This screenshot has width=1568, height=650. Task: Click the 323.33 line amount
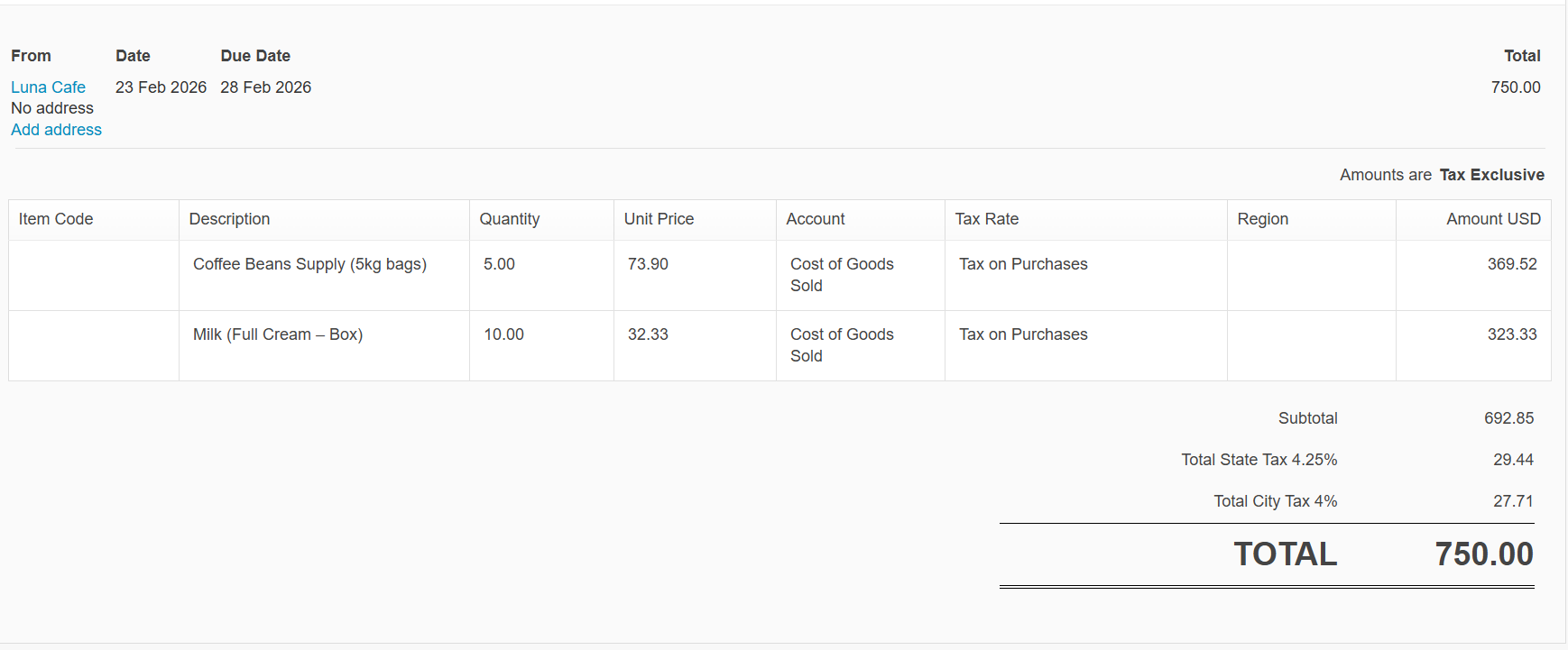click(1511, 334)
